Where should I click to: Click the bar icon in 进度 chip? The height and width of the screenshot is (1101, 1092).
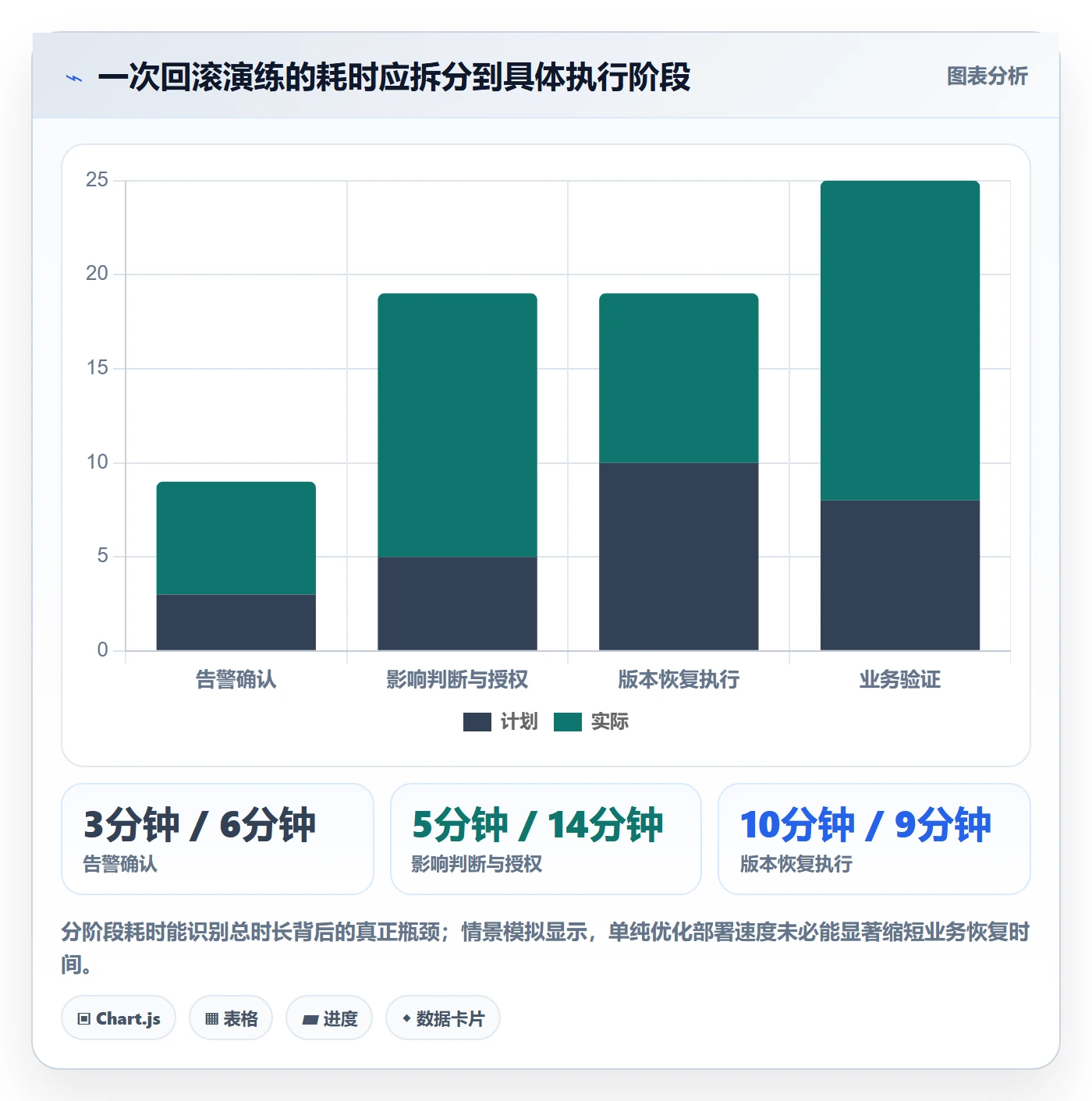(310, 1019)
